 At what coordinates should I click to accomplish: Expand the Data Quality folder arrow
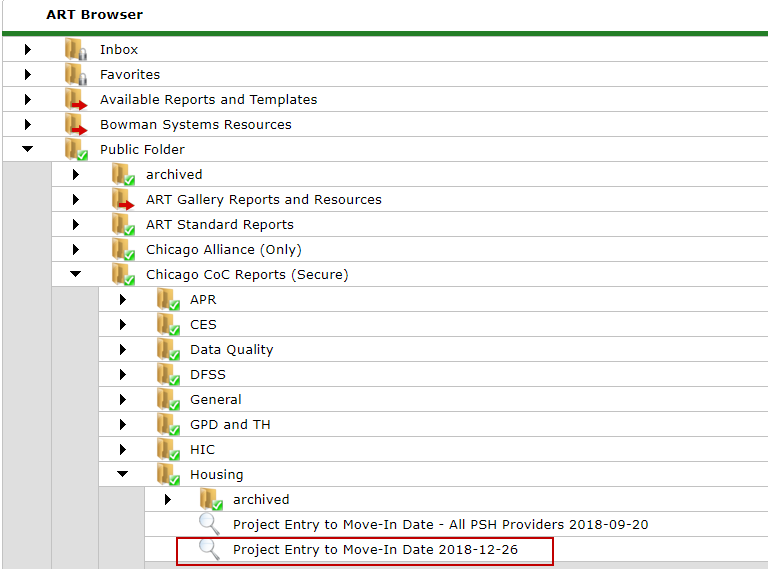(x=122, y=349)
